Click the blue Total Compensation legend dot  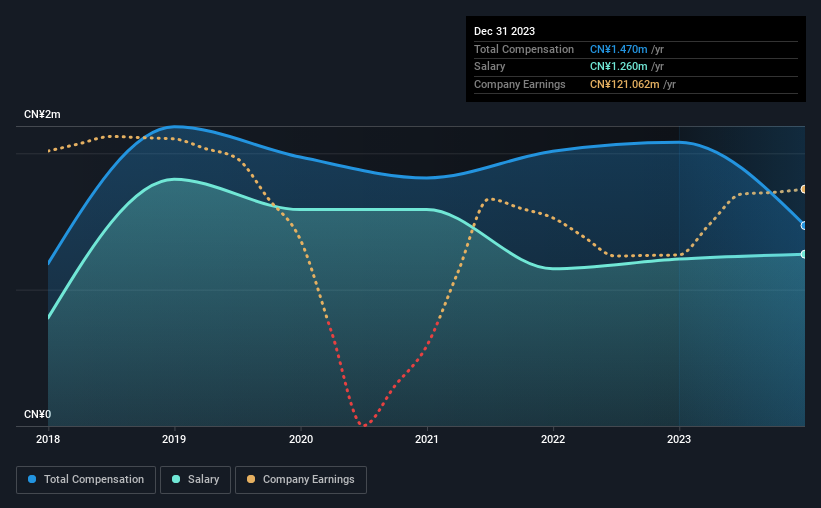click(x=32, y=479)
